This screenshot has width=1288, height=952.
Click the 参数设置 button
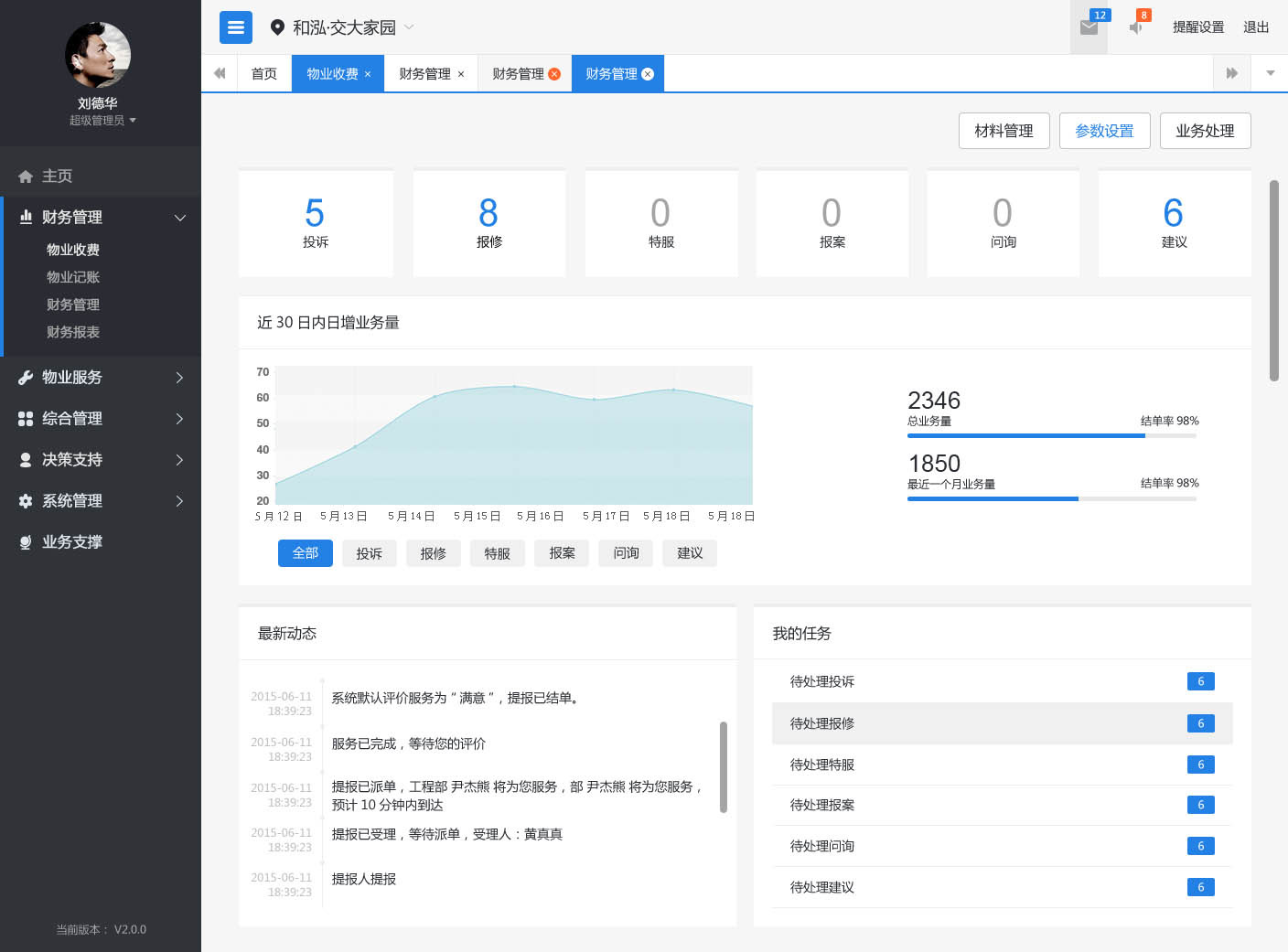(1105, 131)
